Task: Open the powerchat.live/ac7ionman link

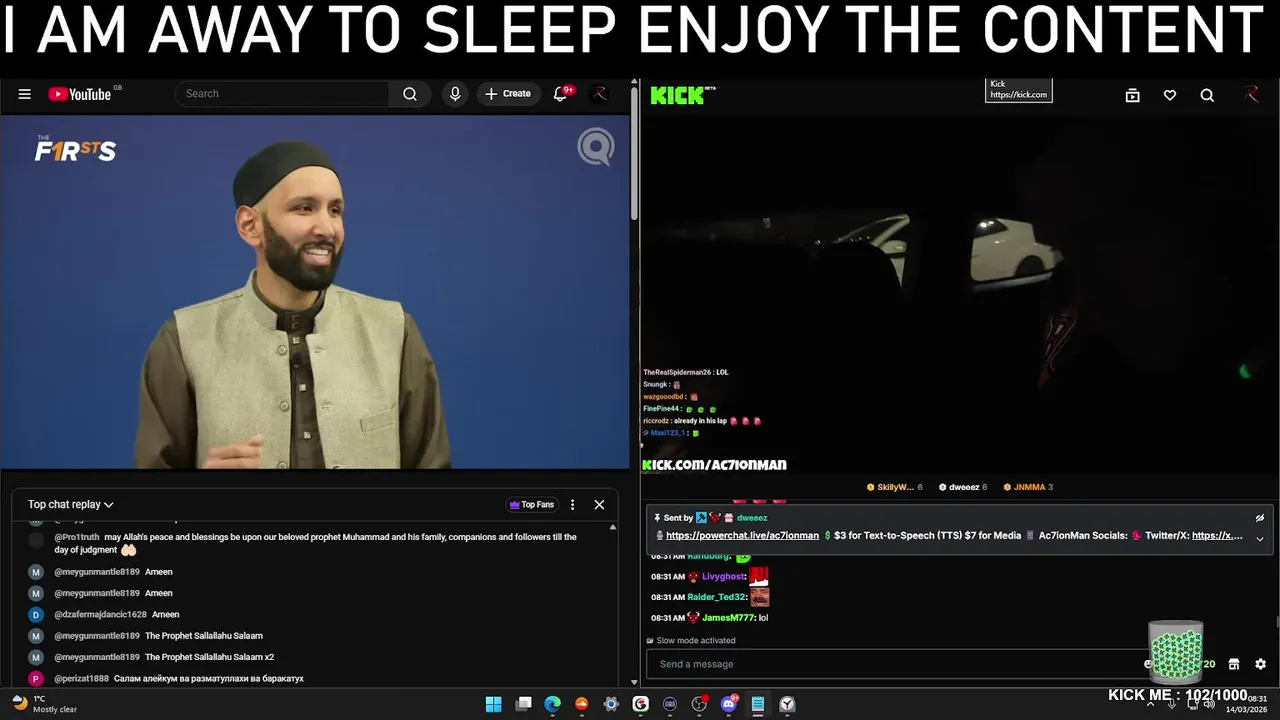Action: pyautogui.click(x=742, y=536)
